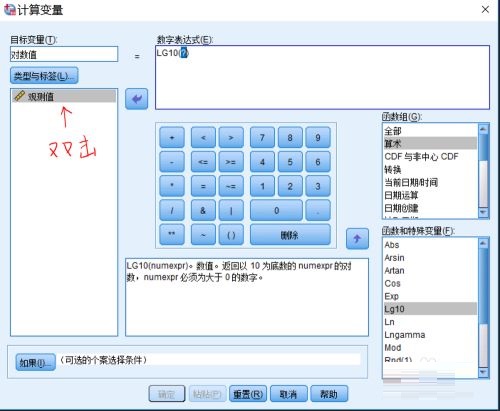Select 日期创建 function group
This screenshot has width=500, height=411.
[x=430, y=208]
